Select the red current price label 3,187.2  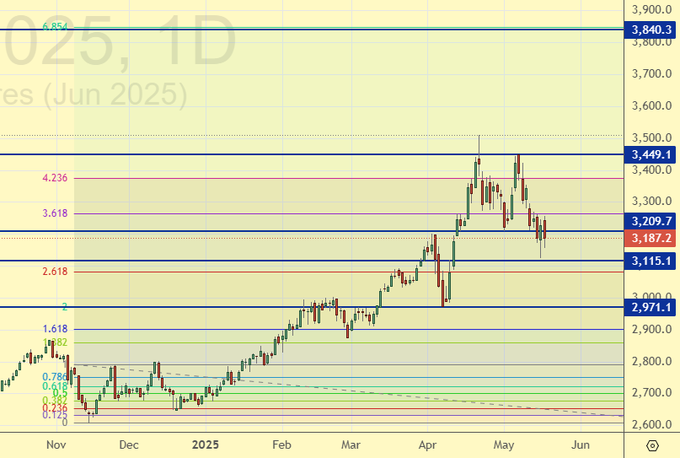point(652,239)
